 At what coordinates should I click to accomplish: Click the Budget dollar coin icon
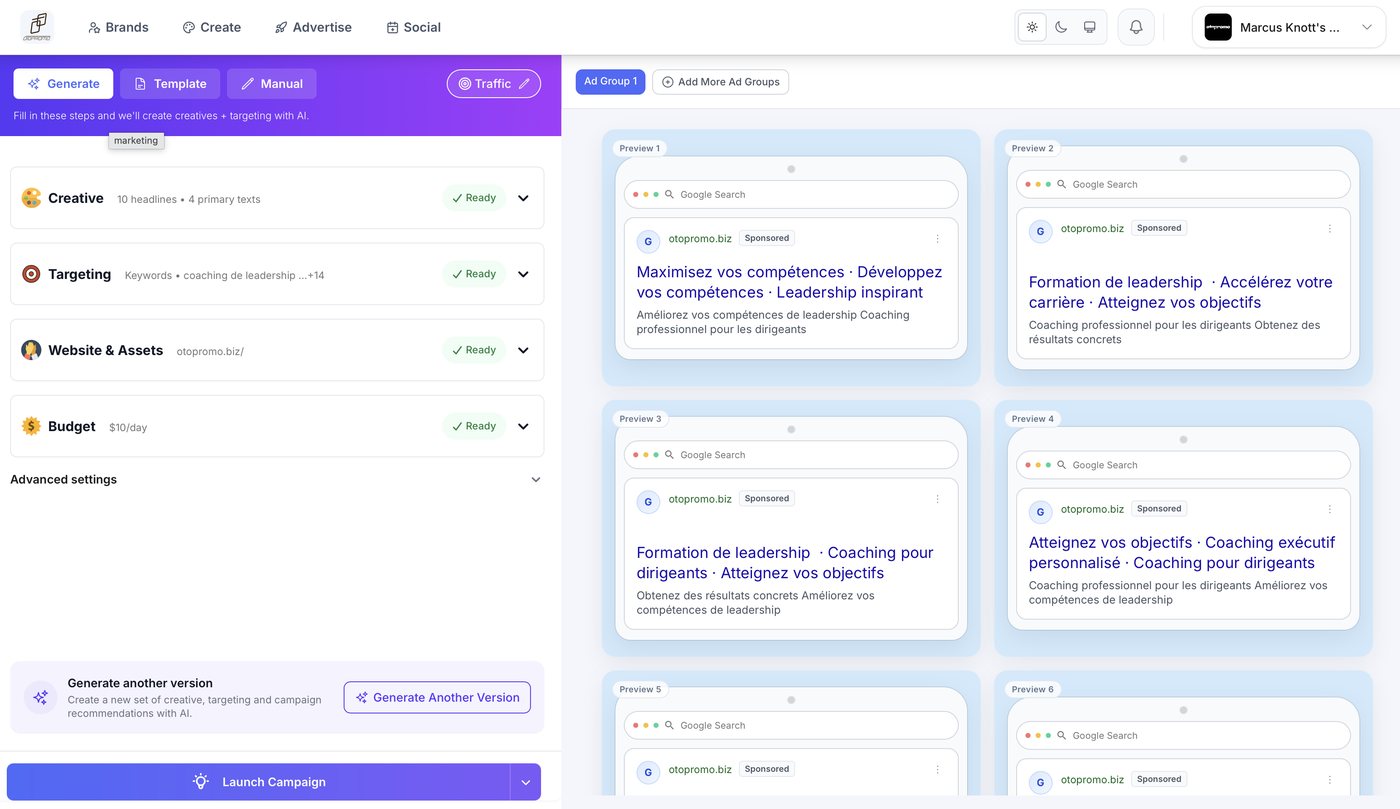31,426
